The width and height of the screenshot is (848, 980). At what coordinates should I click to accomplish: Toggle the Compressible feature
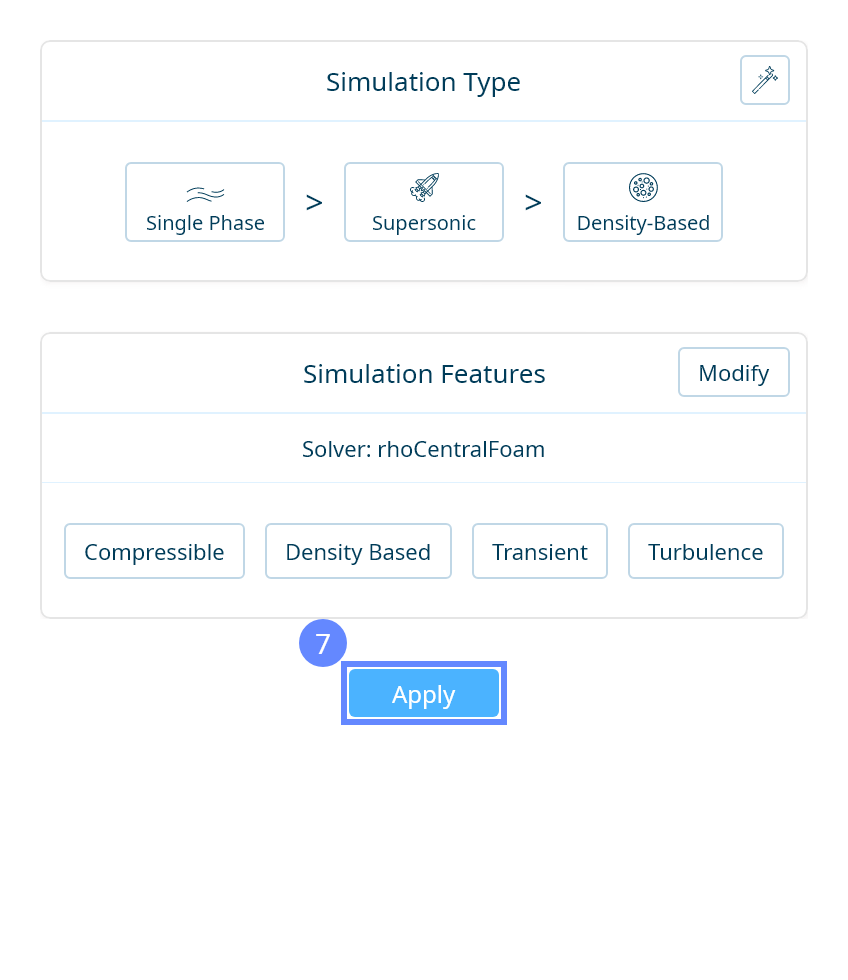(x=154, y=551)
